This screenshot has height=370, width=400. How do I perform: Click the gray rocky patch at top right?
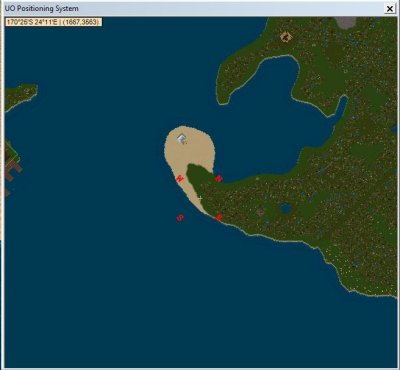point(346,23)
